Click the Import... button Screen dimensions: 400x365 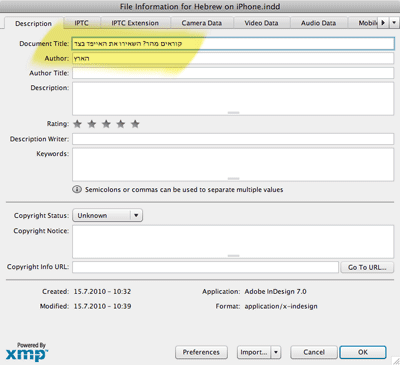click(254, 352)
